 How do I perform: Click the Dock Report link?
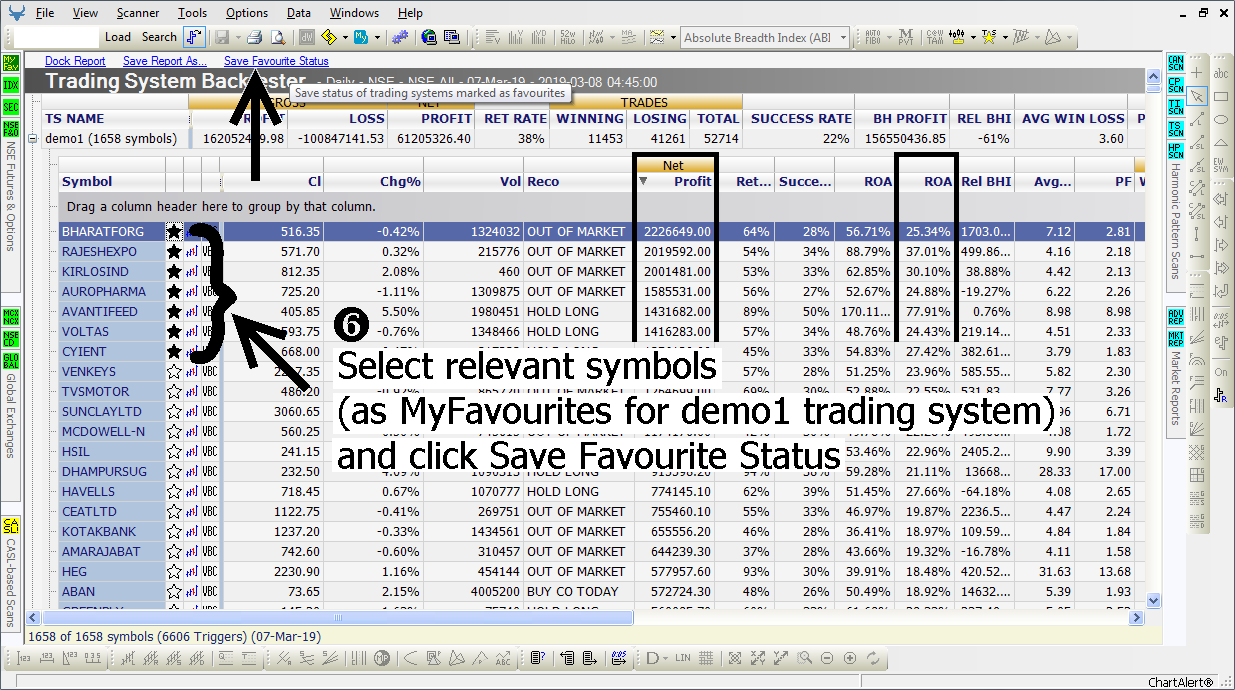tap(75, 61)
